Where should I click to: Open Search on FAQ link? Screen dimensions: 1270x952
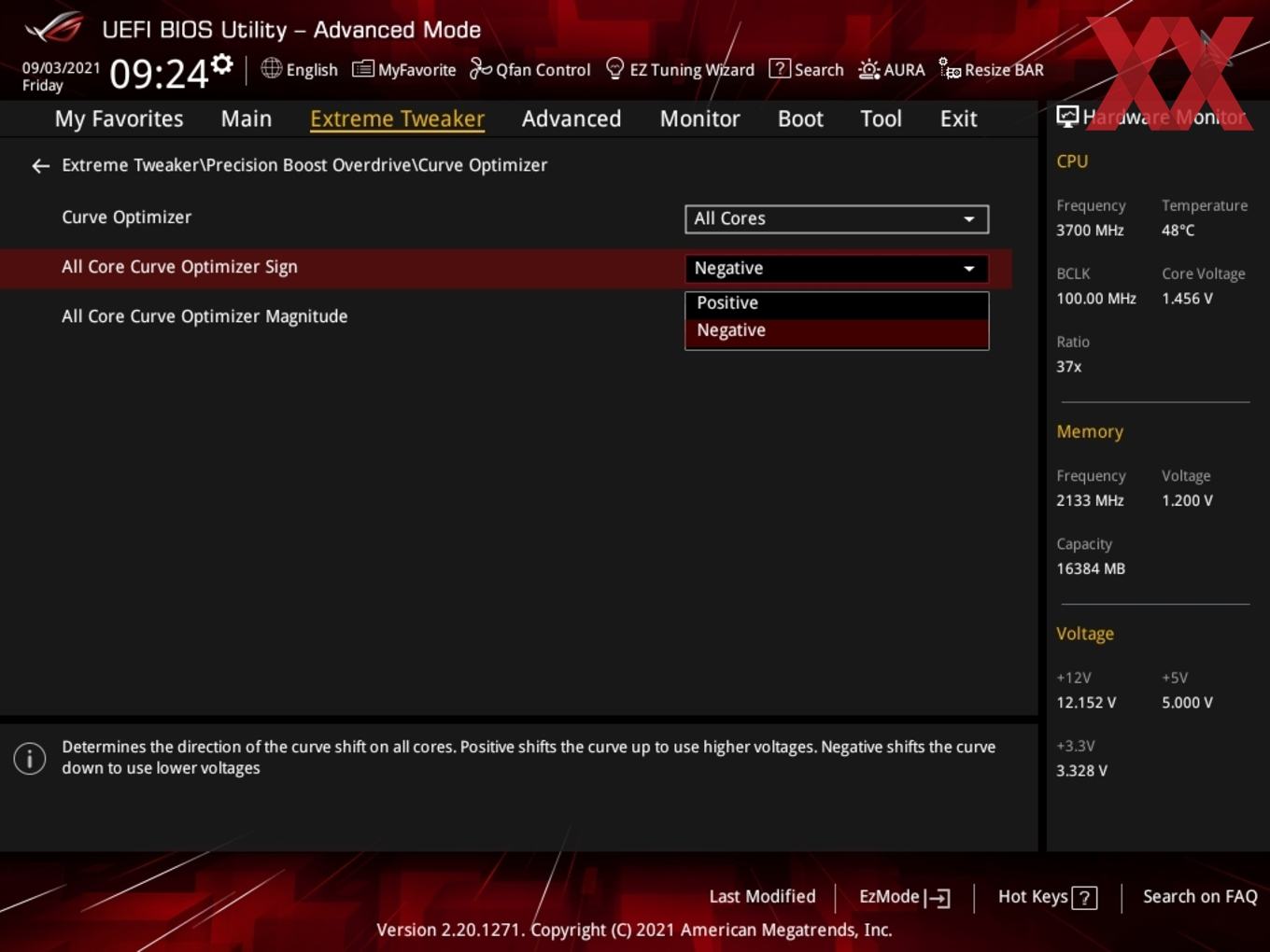1200,896
